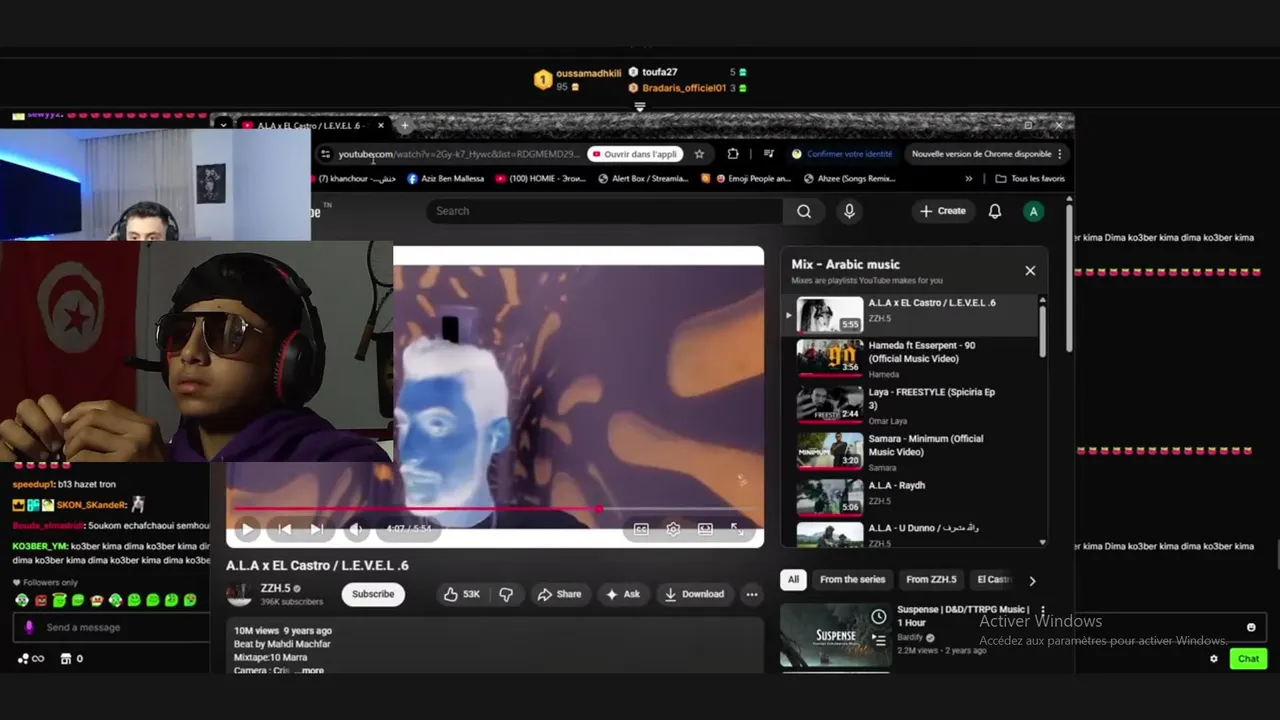The width and height of the screenshot is (1280, 720).
Task: Close the Mix - Arabic music playlist panel
Action: tap(1030, 271)
